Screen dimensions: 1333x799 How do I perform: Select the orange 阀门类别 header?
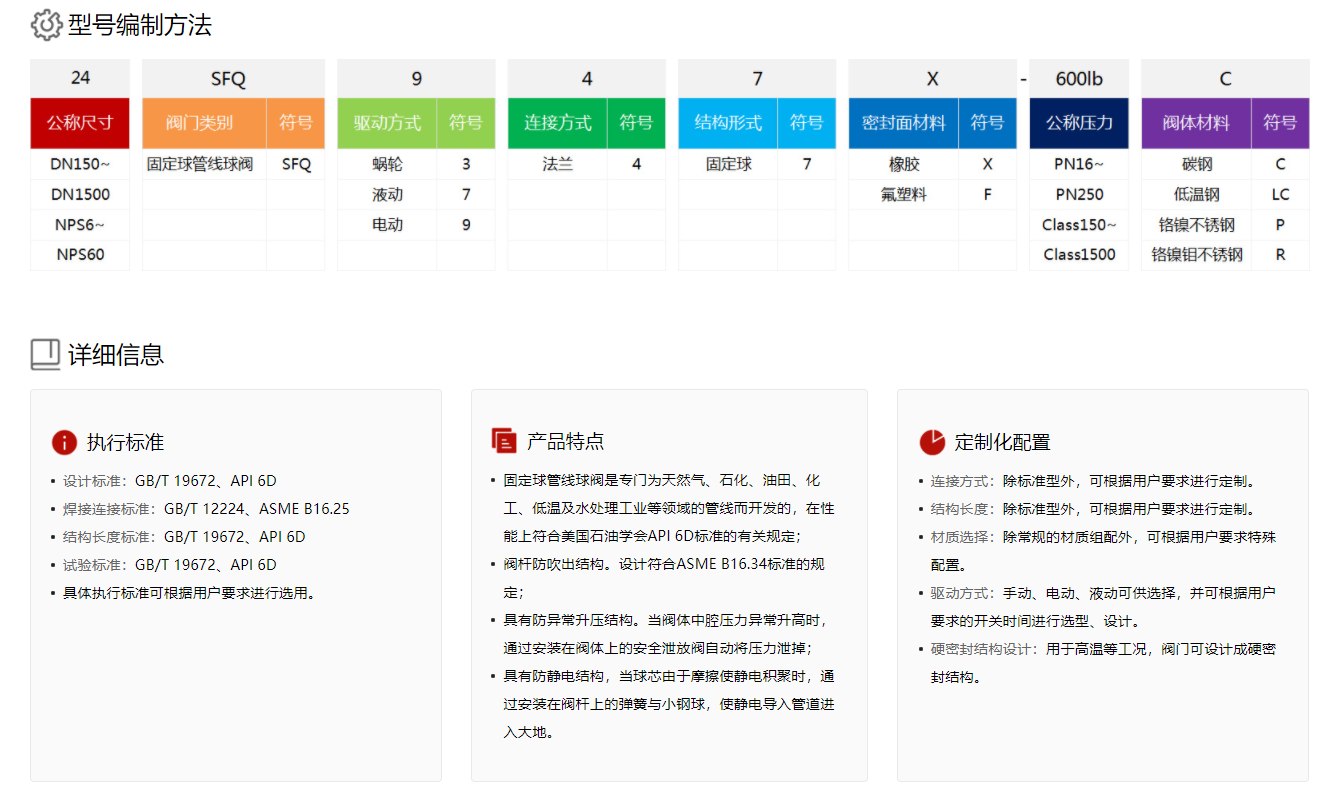coord(204,123)
